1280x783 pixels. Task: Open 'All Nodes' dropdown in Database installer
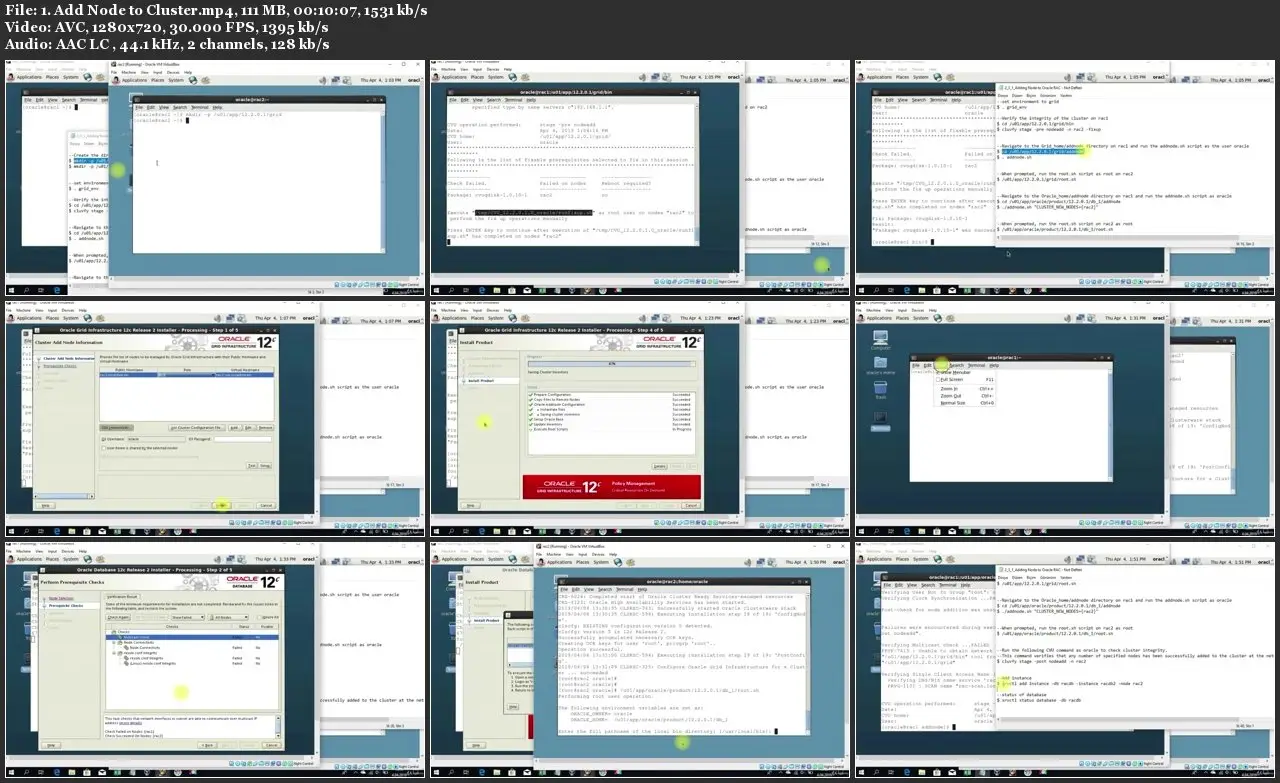(230, 617)
